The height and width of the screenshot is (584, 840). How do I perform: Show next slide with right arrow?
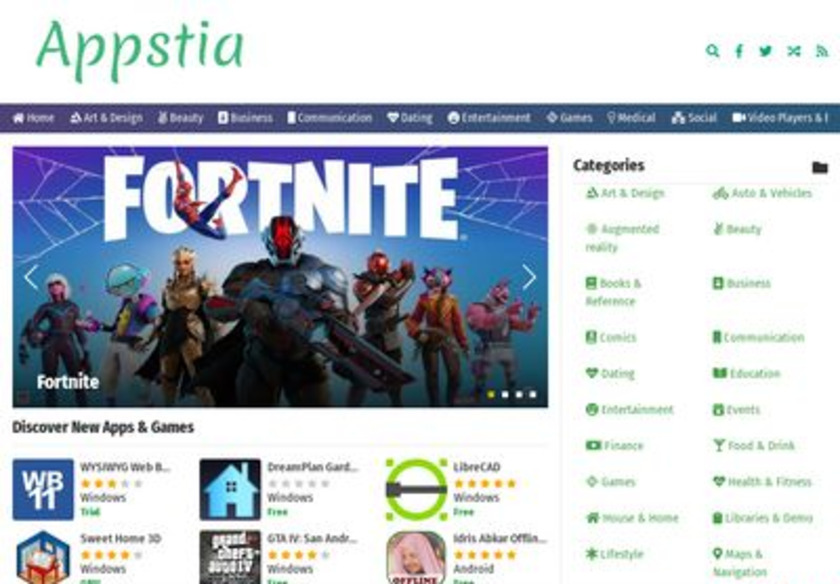(529, 277)
